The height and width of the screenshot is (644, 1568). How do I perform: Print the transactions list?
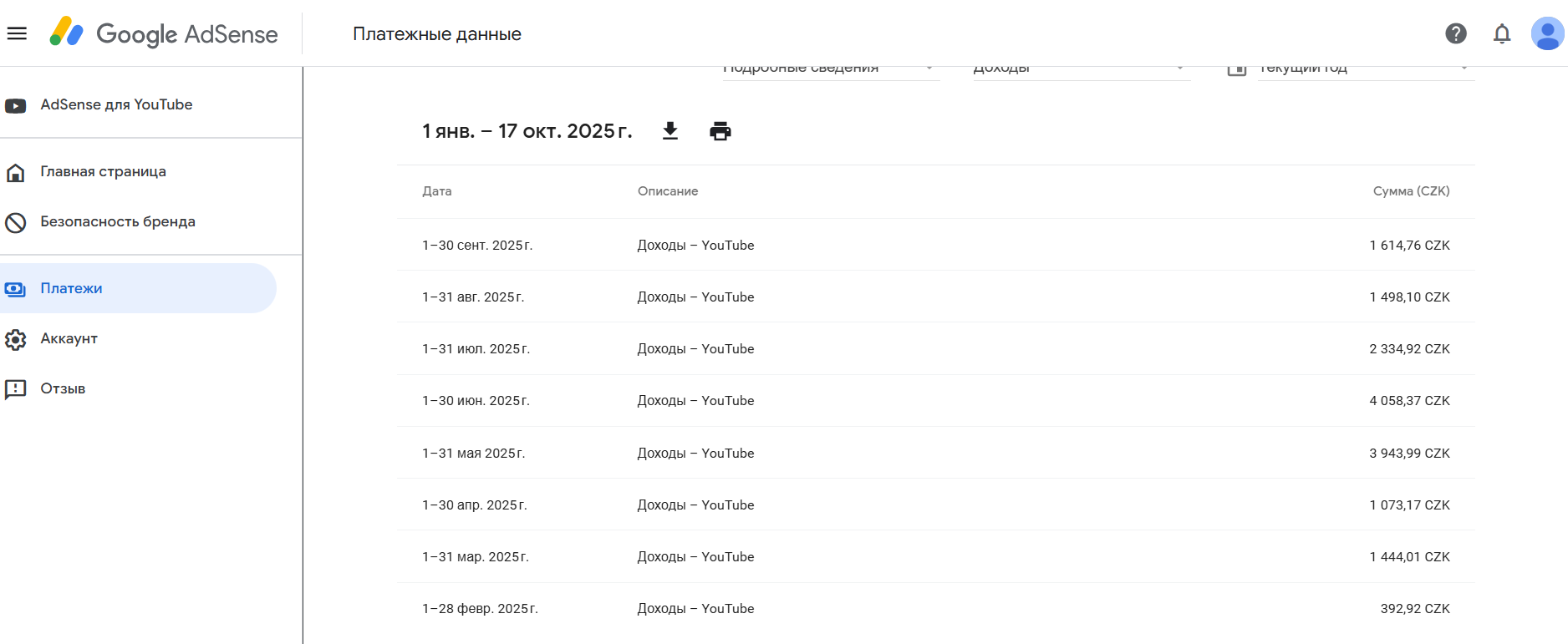(x=720, y=131)
